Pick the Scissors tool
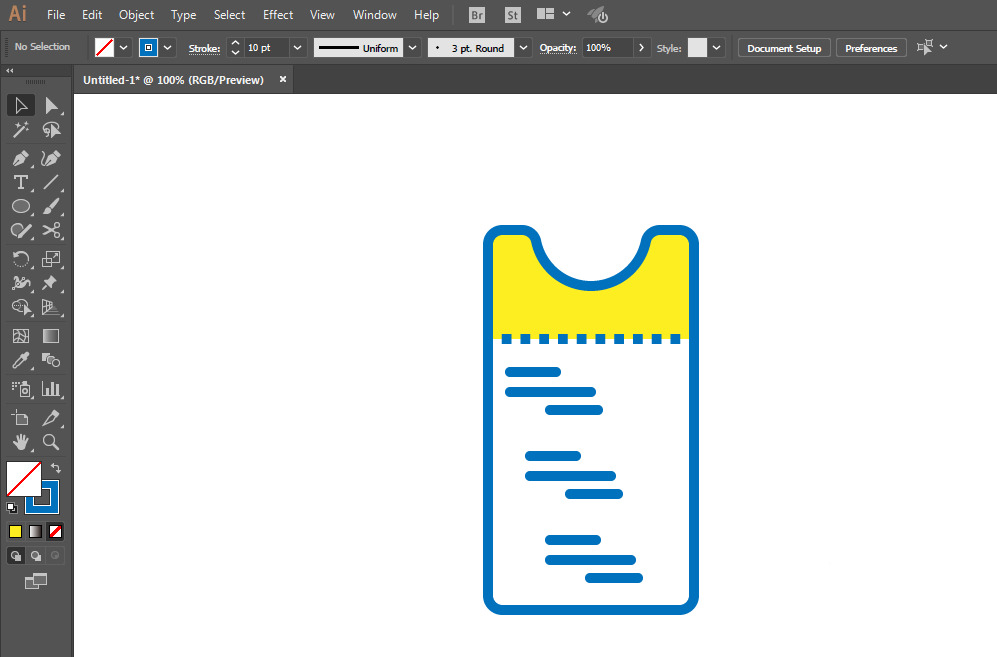Image resolution: width=997 pixels, height=657 pixels. click(x=51, y=230)
